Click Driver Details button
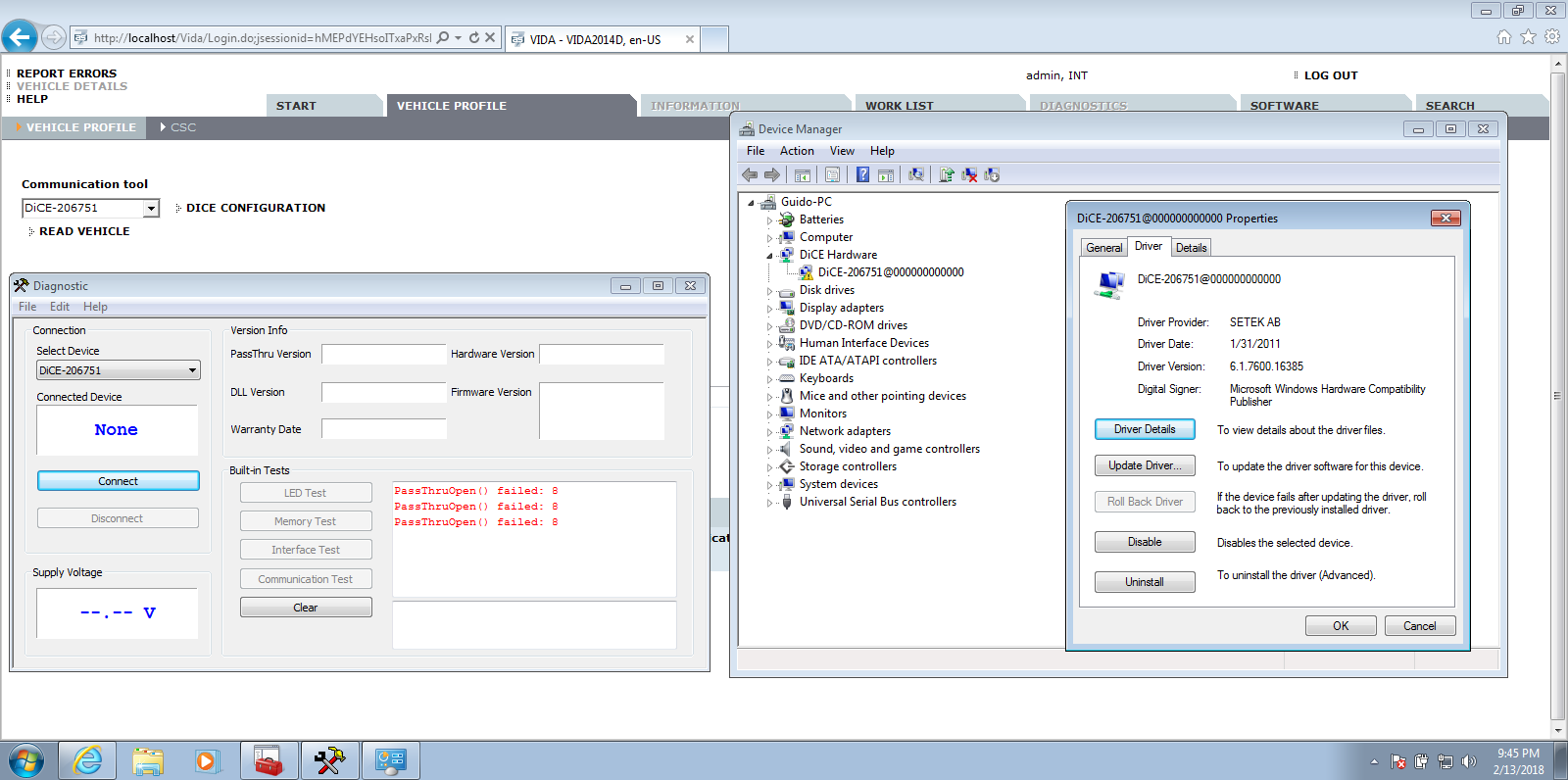Viewport: 1568px width, 780px height. pyautogui.click(x=1145, y=429)
